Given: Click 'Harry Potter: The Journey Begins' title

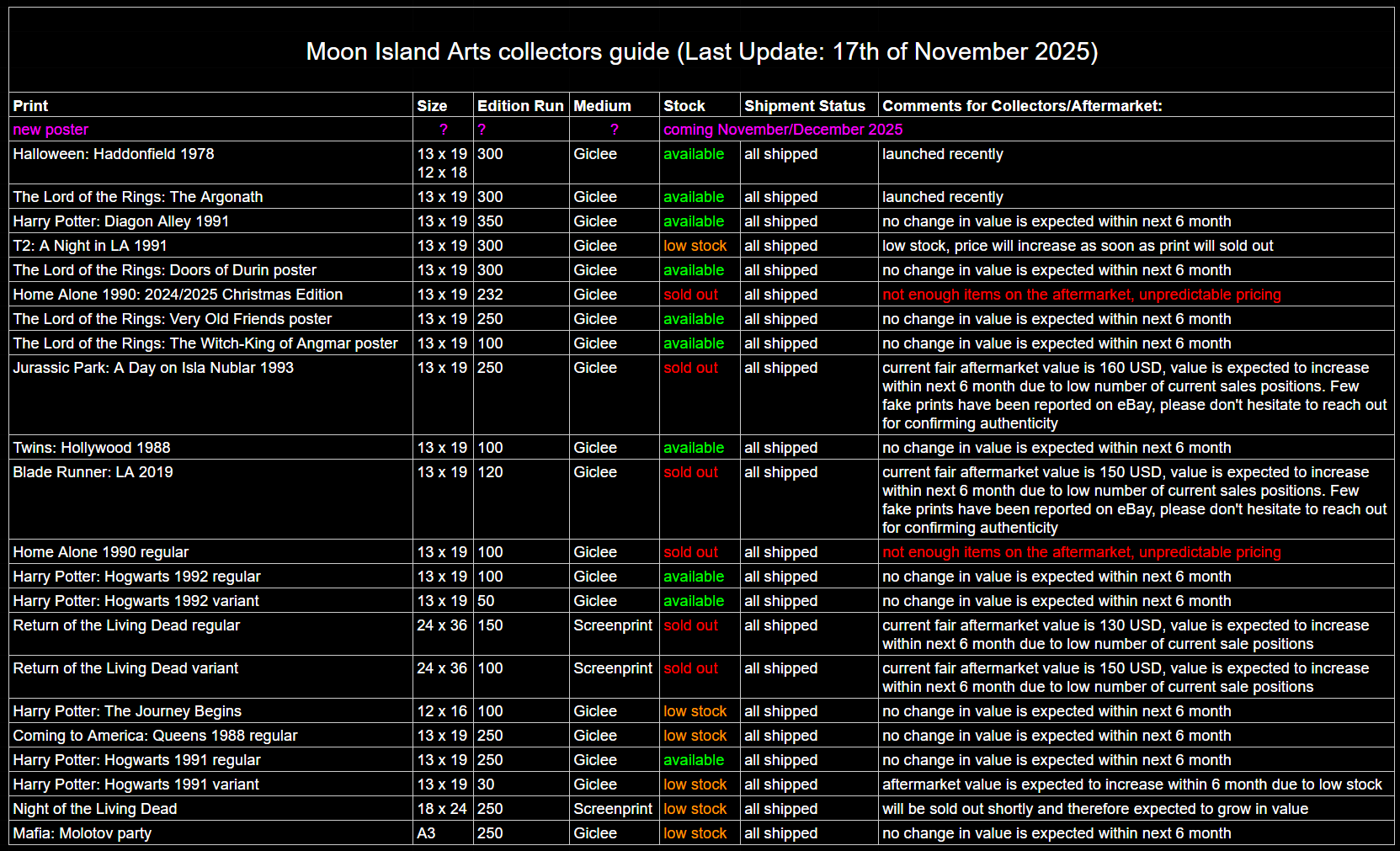Looking at the screenshot, I should coord(127,711).
